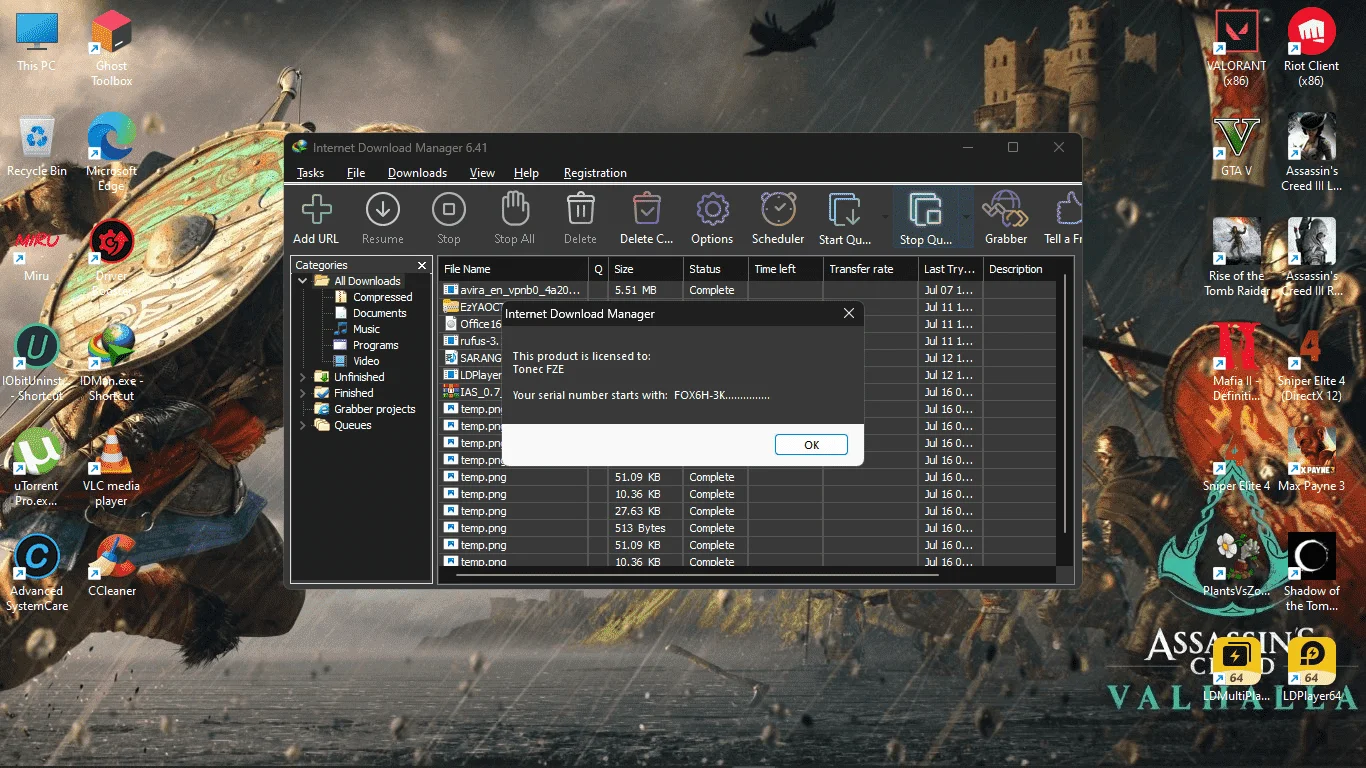Click the download list vertical scrollbar

1064,405
